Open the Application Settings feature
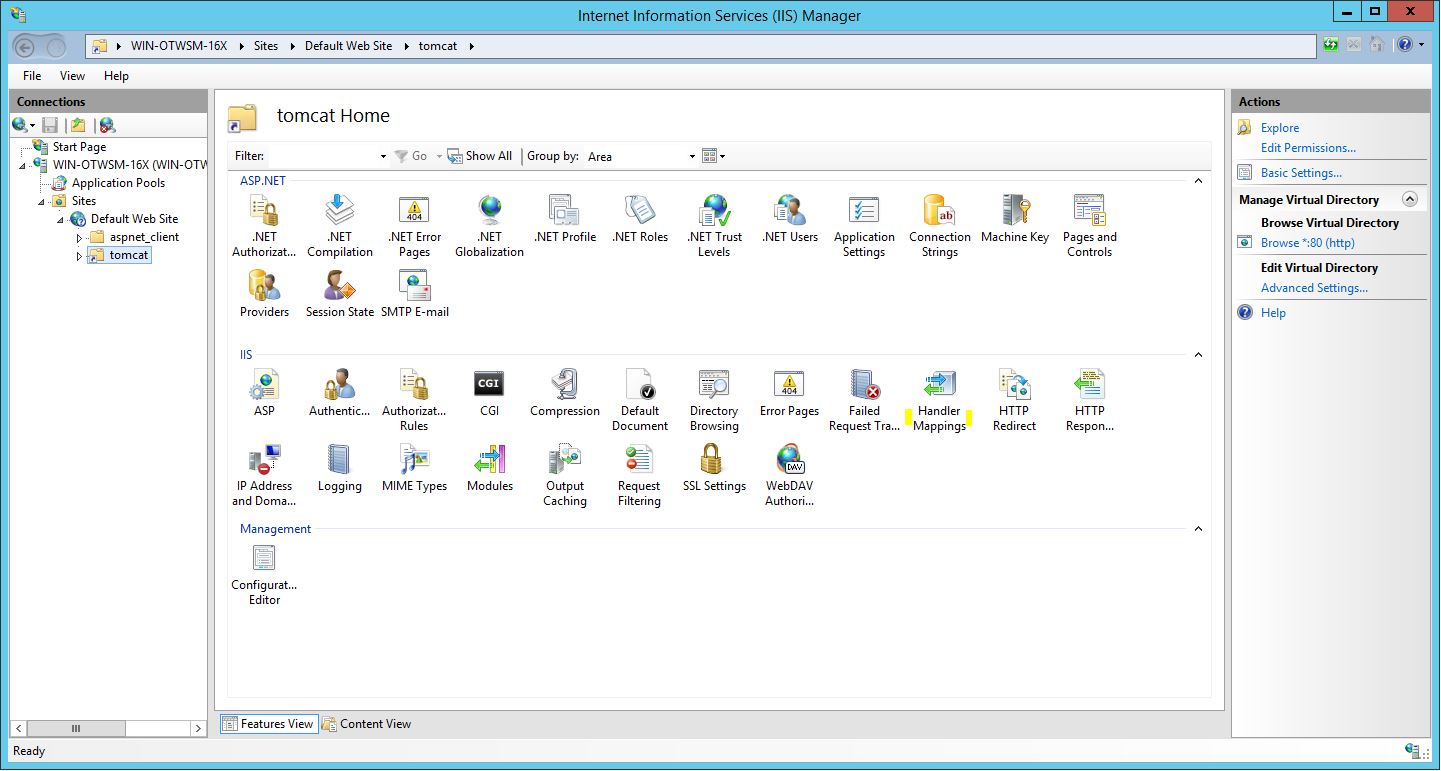Viewport: 1441px width, 771px height. [x=864, y=226]
